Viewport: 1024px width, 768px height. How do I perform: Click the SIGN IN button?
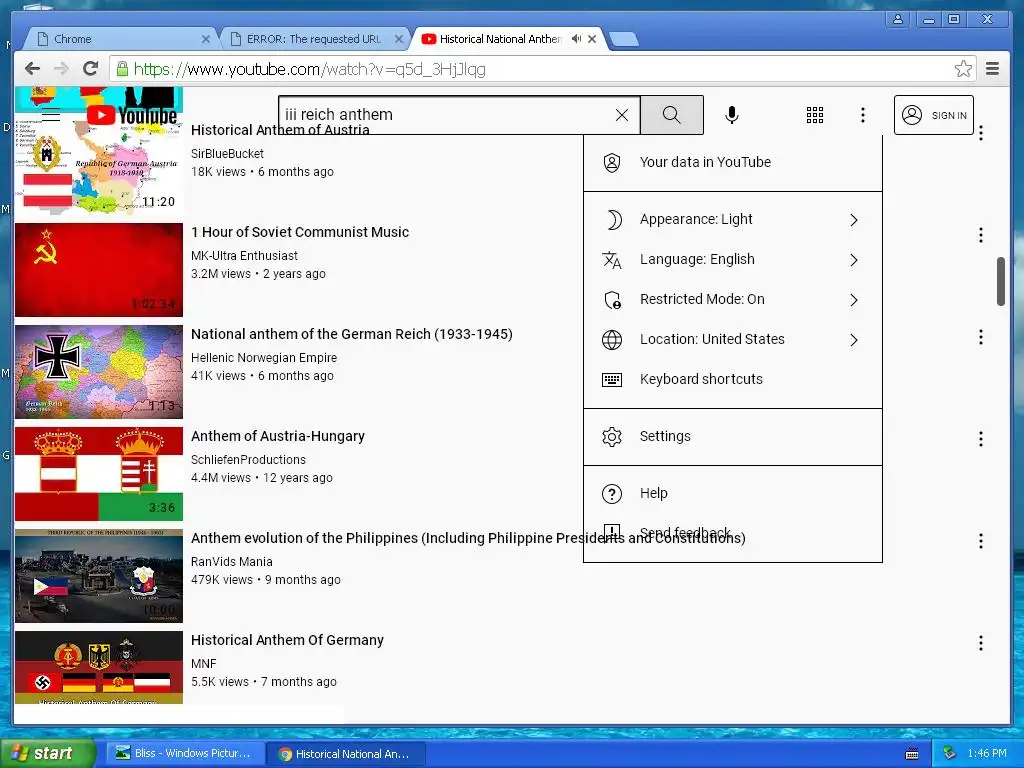click(x=933, y=115)
